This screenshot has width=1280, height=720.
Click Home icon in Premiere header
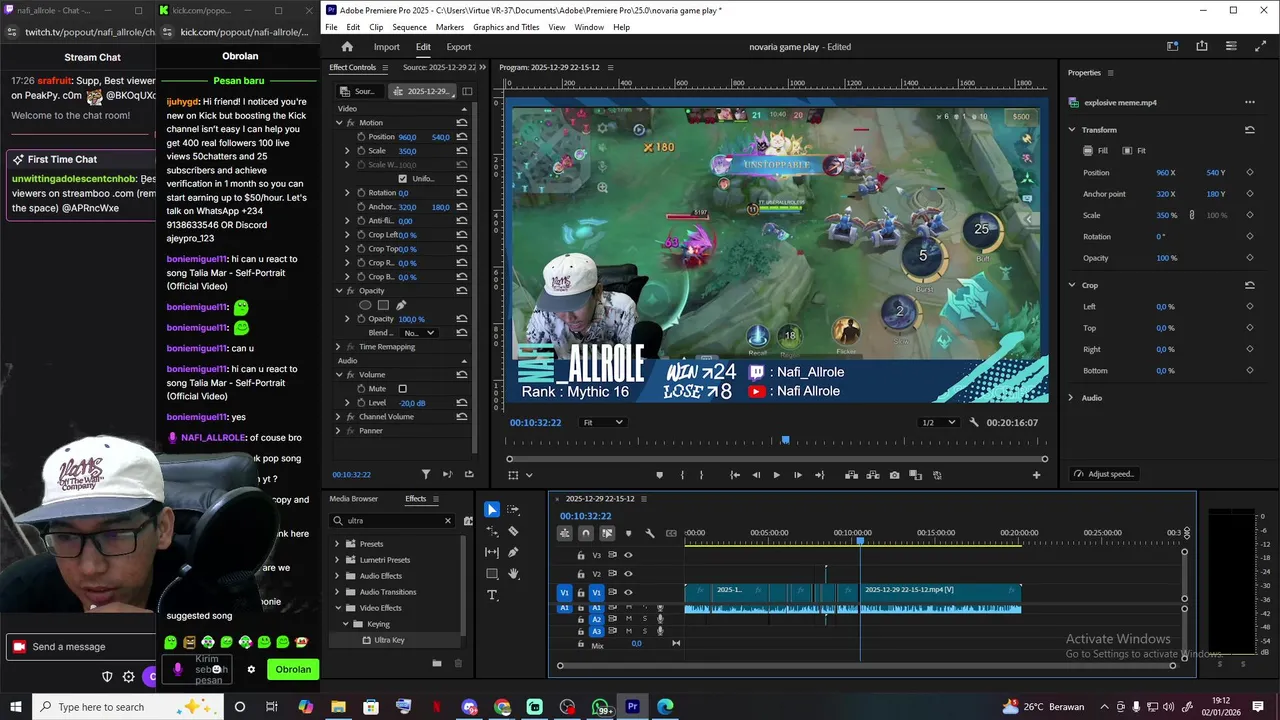point(347,47)
